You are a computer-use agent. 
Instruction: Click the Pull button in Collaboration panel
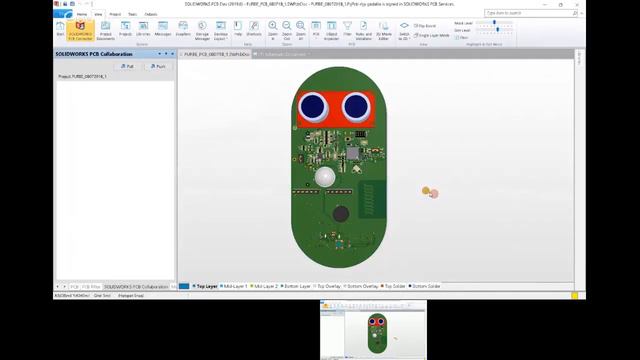(127, 66)
